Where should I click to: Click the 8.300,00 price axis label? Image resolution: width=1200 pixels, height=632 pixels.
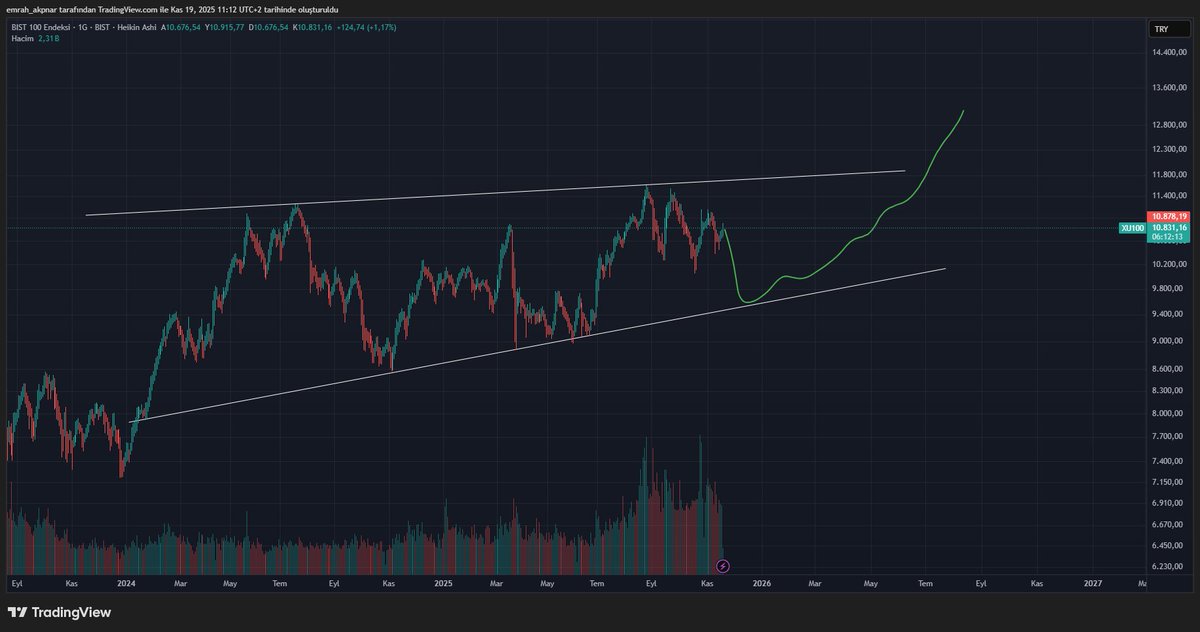[1168, 390]
